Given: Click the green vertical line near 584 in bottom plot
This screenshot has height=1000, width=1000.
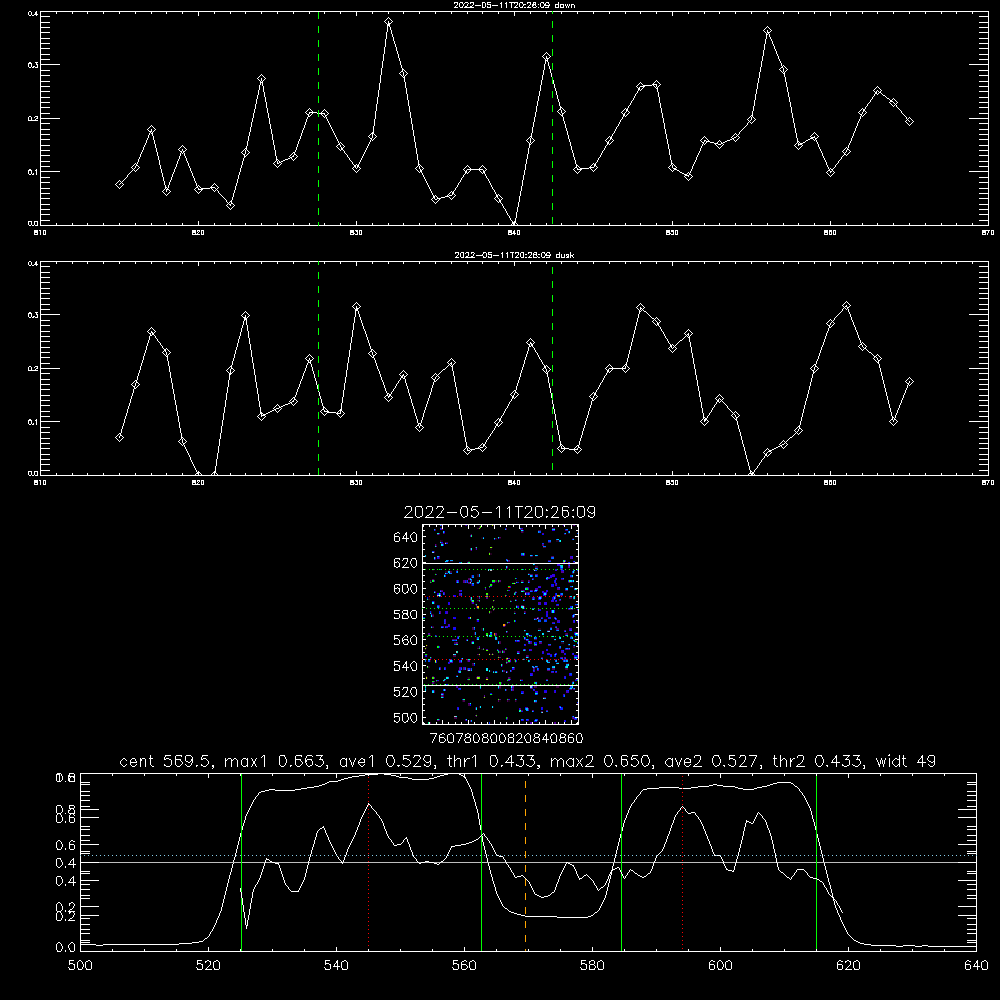Looking at the screenshot, I should tap(621, 860).
